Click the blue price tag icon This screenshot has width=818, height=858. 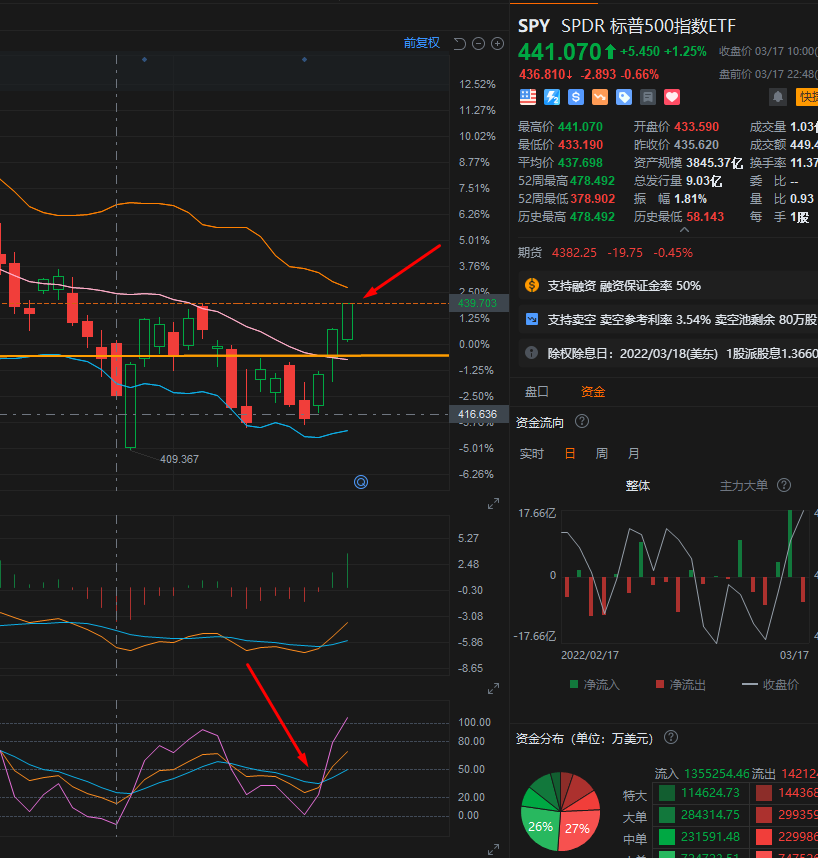[x=624, y=97]
